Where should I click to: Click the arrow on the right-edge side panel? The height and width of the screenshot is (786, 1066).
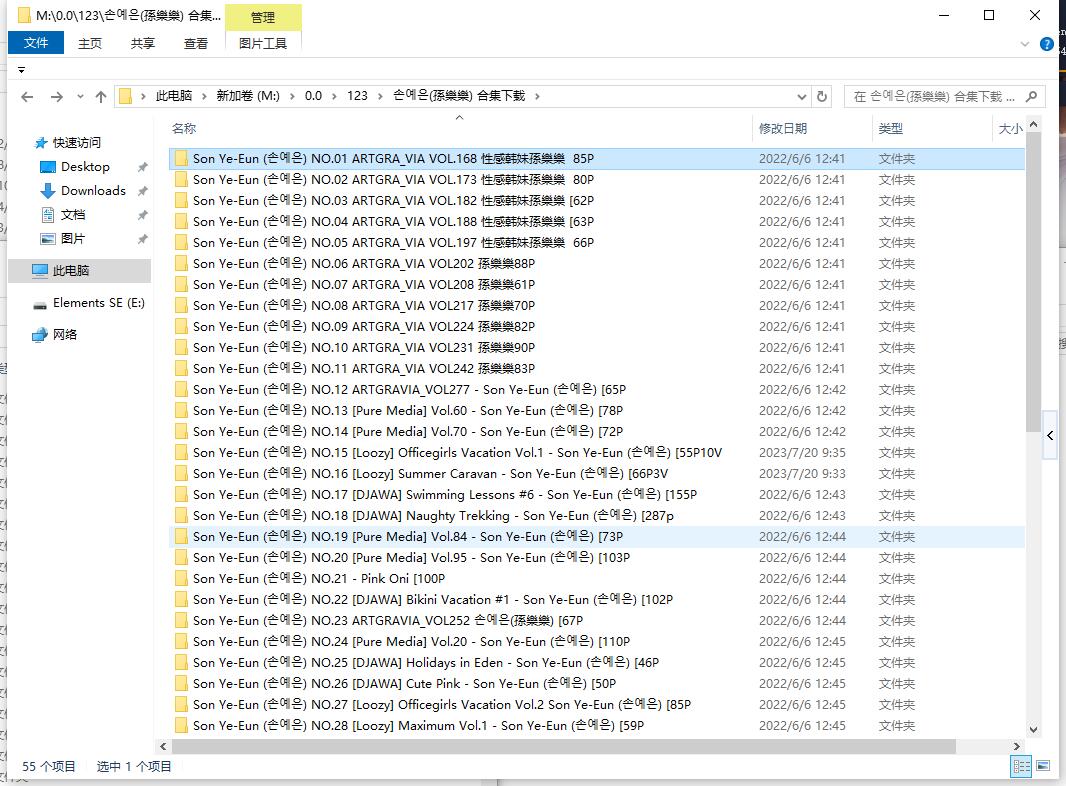(1050, 435)
